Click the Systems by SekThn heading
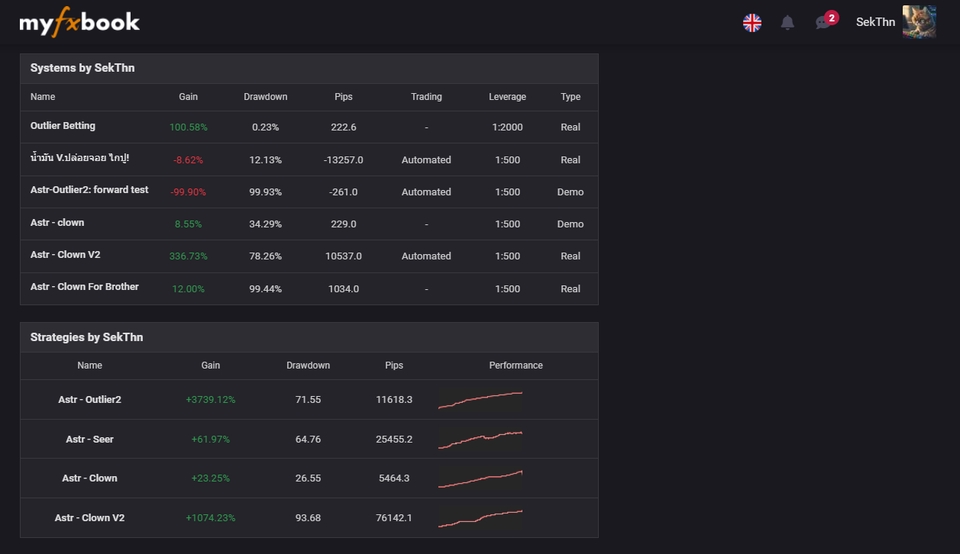Screen dimensions: 960x554 coord(83,68)
